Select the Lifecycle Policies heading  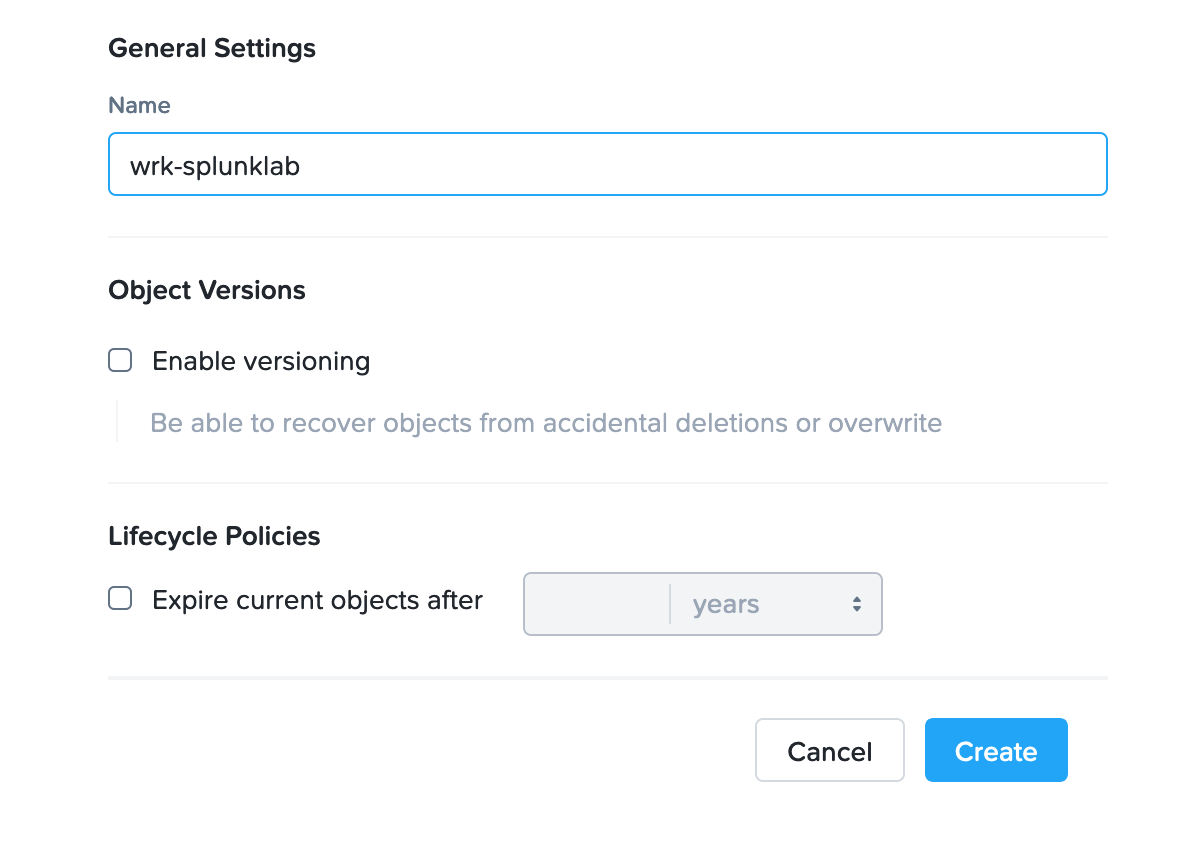tap(214, 536)
